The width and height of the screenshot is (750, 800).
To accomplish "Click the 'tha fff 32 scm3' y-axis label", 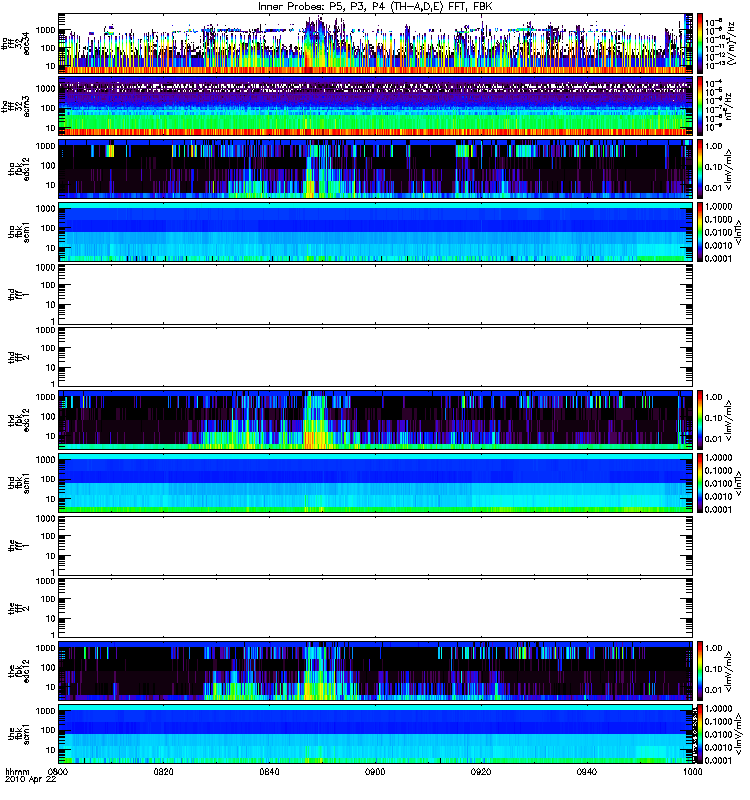I will coord(15,107).
